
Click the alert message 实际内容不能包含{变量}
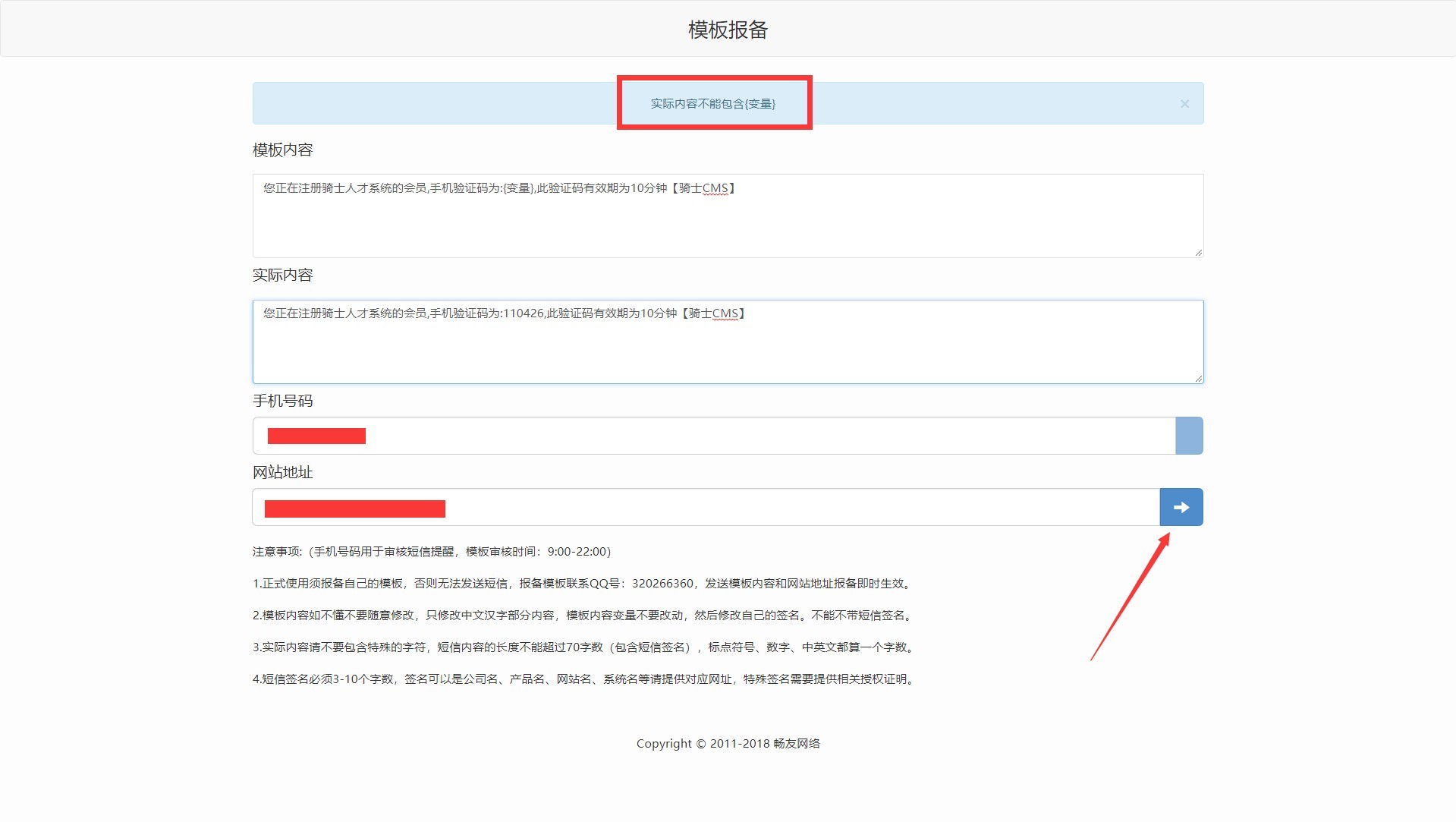point(713,104)
